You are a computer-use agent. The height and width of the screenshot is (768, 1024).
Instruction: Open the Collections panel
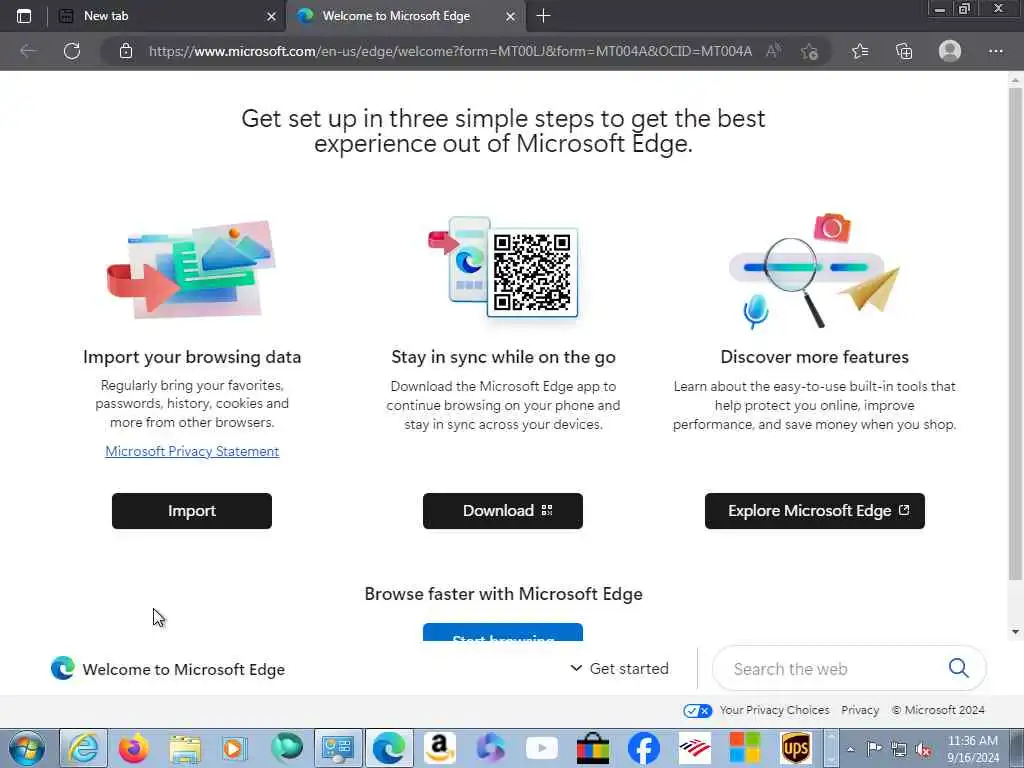click(x=904, y=51)
